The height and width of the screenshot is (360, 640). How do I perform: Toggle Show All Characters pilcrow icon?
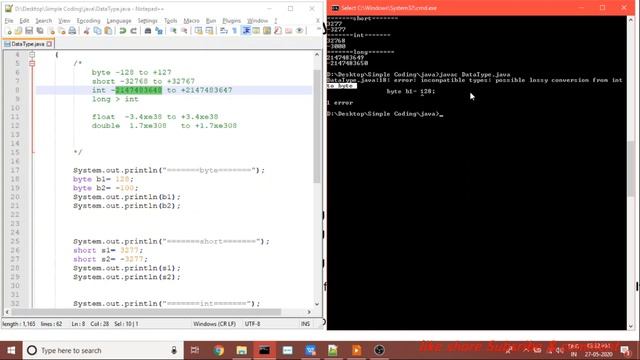point(235,31)
